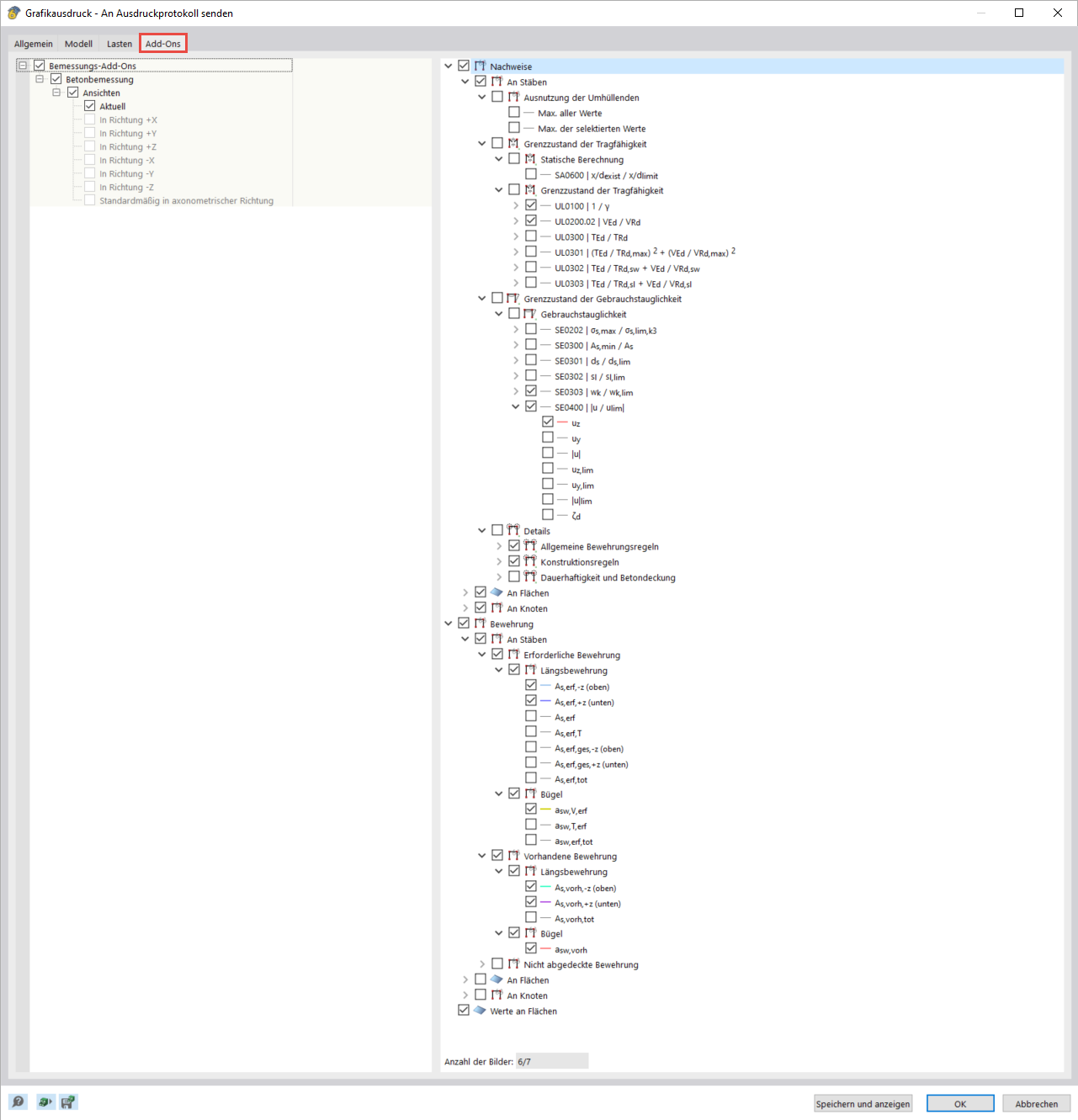Collapse the An Stäben branch under Nachweise
This screenshot has width=1078, height=1120.
click(x=465, y=81)
